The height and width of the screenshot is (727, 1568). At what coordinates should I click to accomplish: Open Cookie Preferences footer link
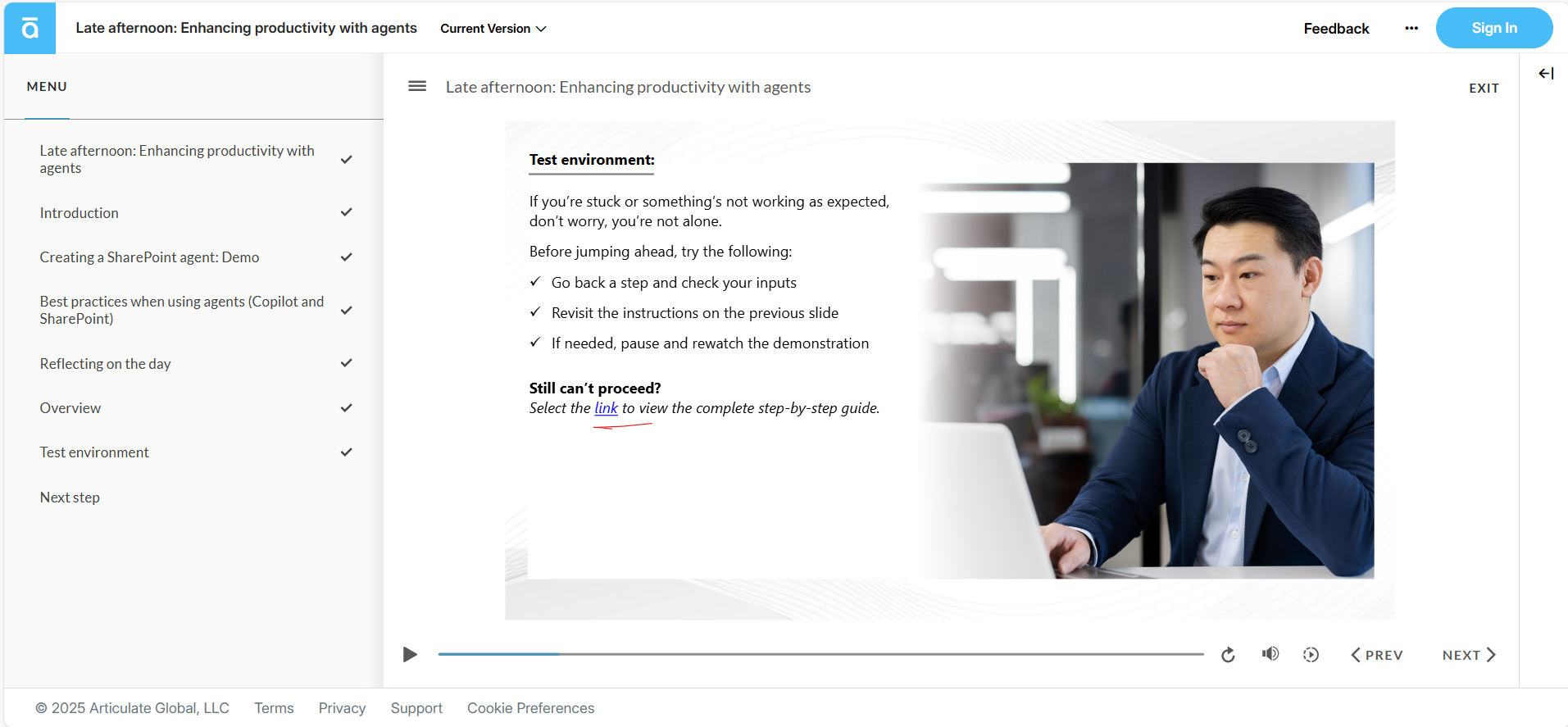pos(530,708)
